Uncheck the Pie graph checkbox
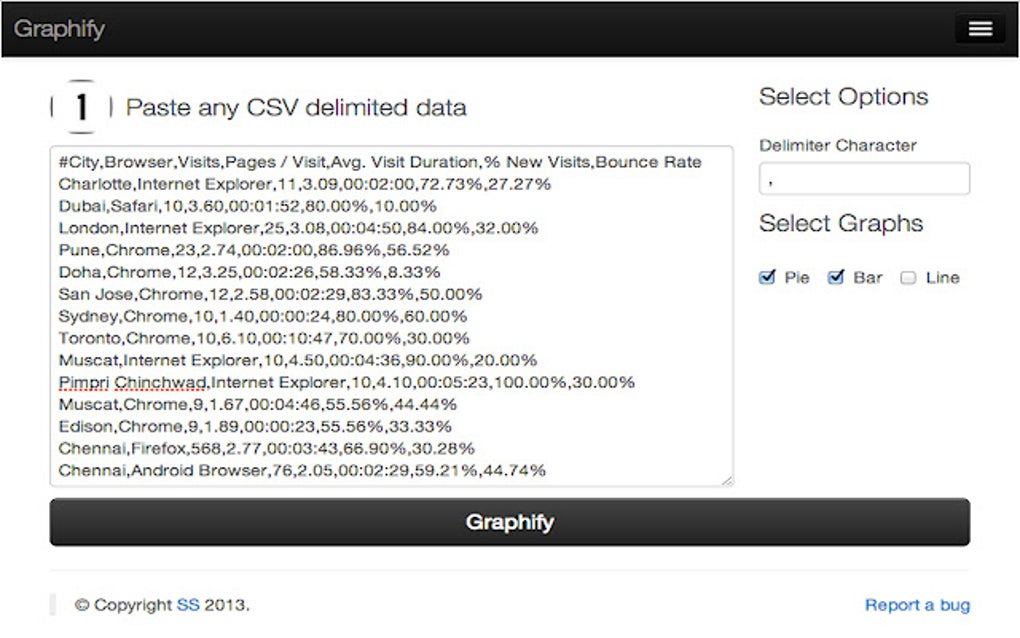 [767, 278]
